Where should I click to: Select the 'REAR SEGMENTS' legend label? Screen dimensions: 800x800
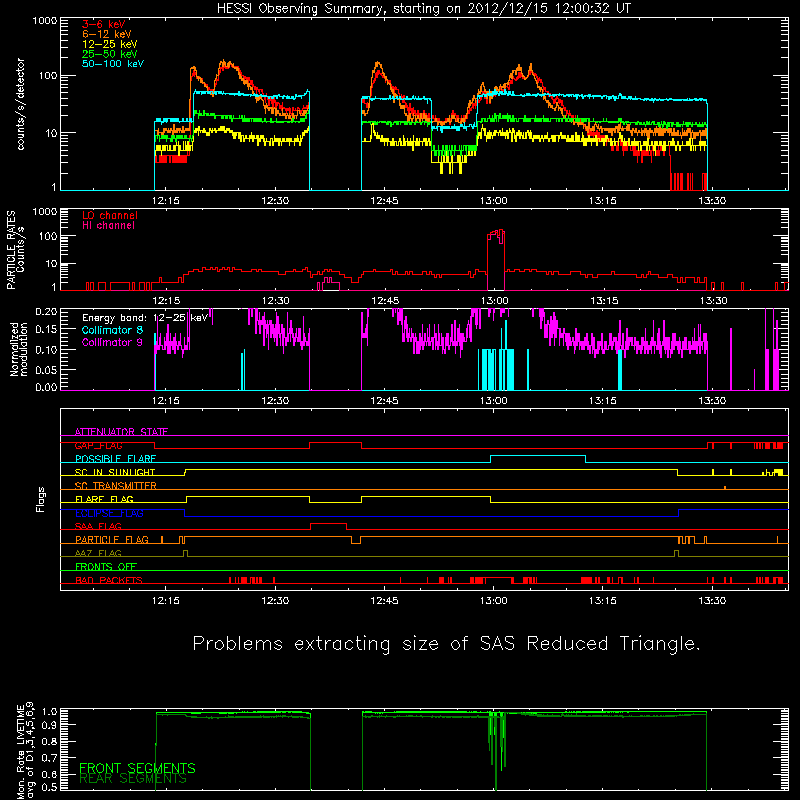133,779
